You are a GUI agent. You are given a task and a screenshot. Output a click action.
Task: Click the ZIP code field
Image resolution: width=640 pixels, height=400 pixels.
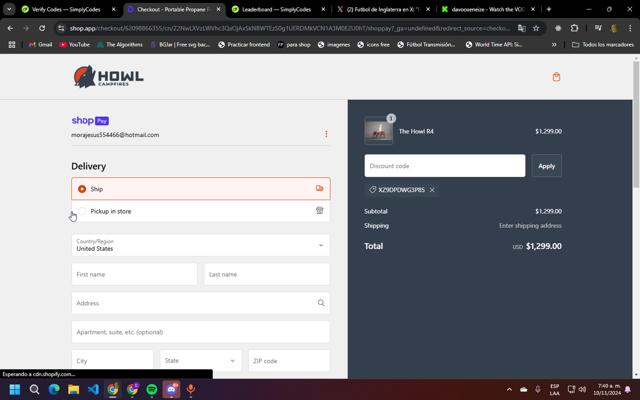[289, 360]
